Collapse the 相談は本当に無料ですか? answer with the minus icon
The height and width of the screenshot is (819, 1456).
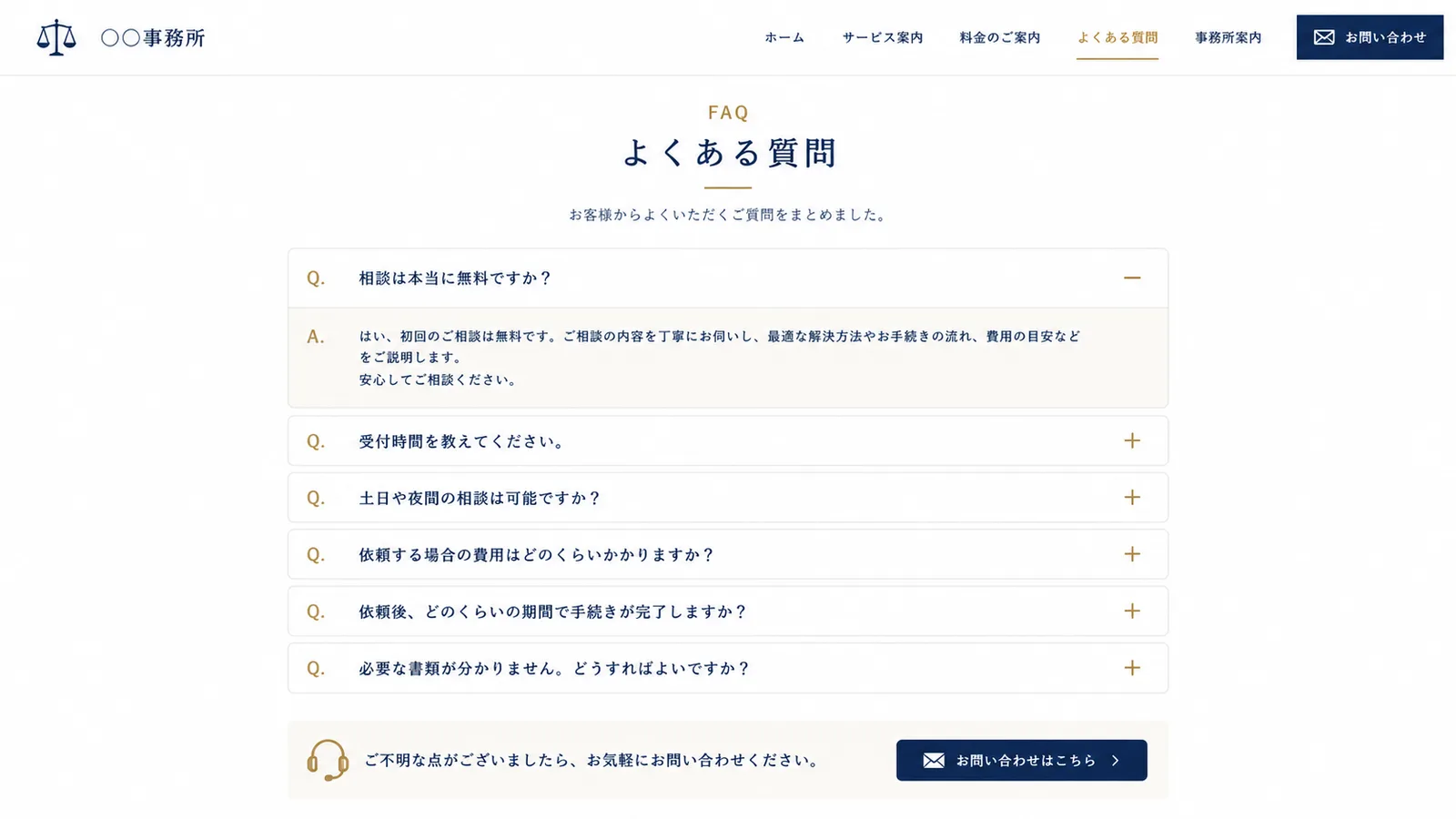[1132, 278]
